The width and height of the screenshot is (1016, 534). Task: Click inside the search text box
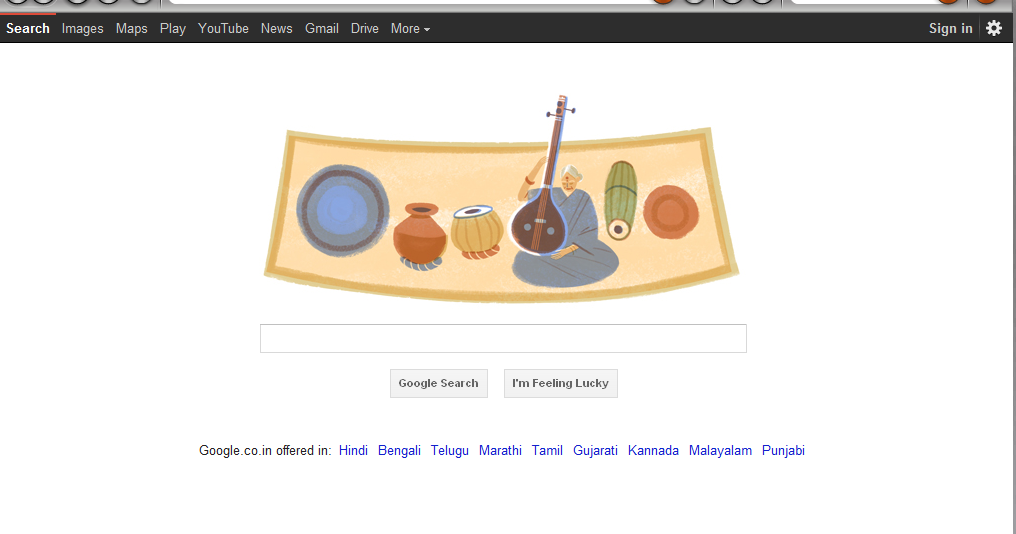(x=503, y=338)
